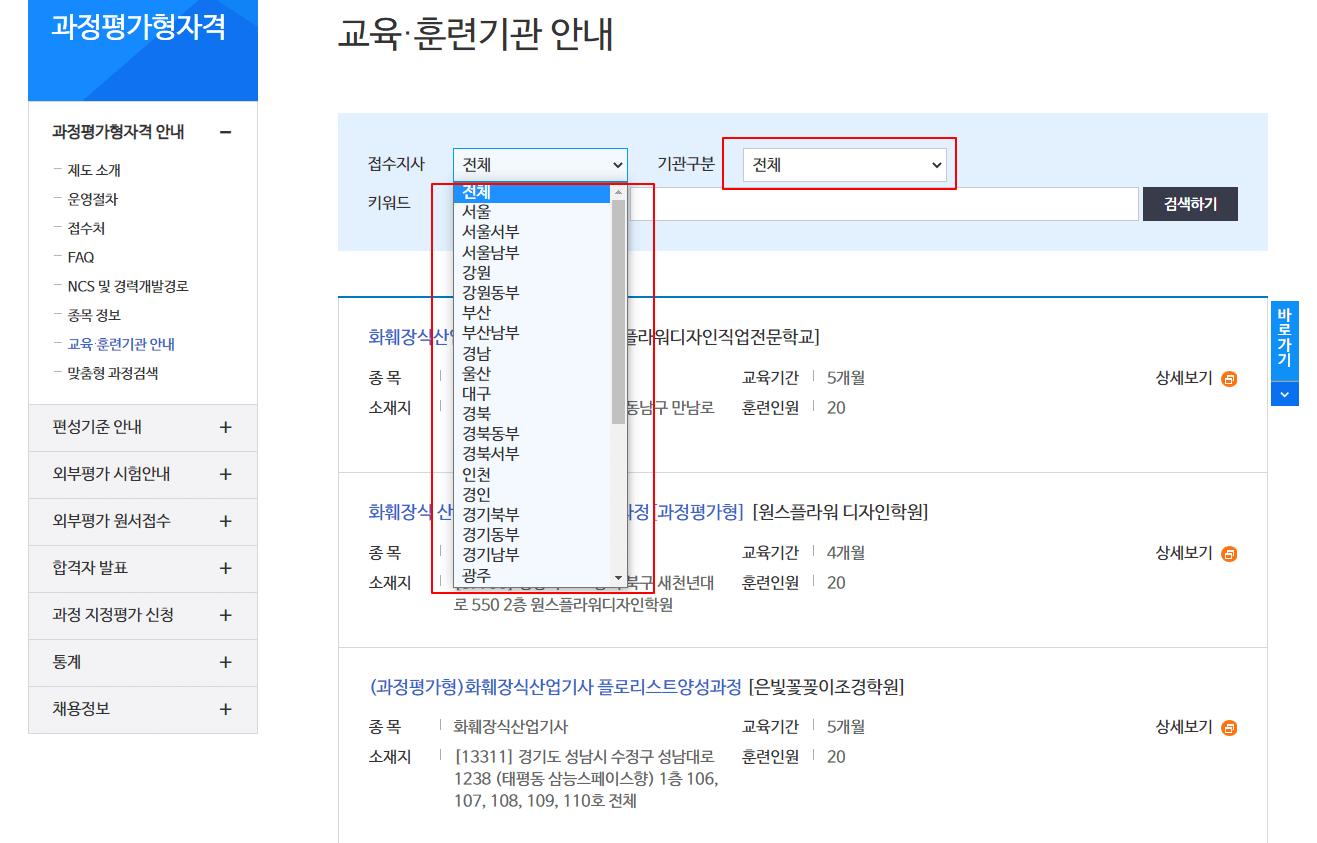Click the down arrow under 바로가기
The height and width of the screenshot is (843, 1317).
point(1284,394)
